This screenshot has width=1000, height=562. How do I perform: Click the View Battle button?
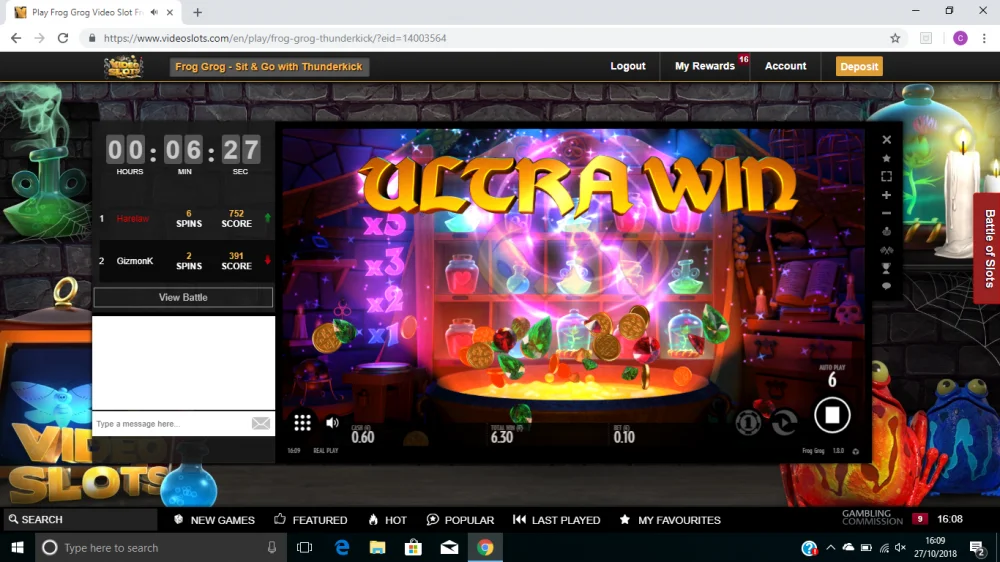pyautogui.click(x=183, y=297)
